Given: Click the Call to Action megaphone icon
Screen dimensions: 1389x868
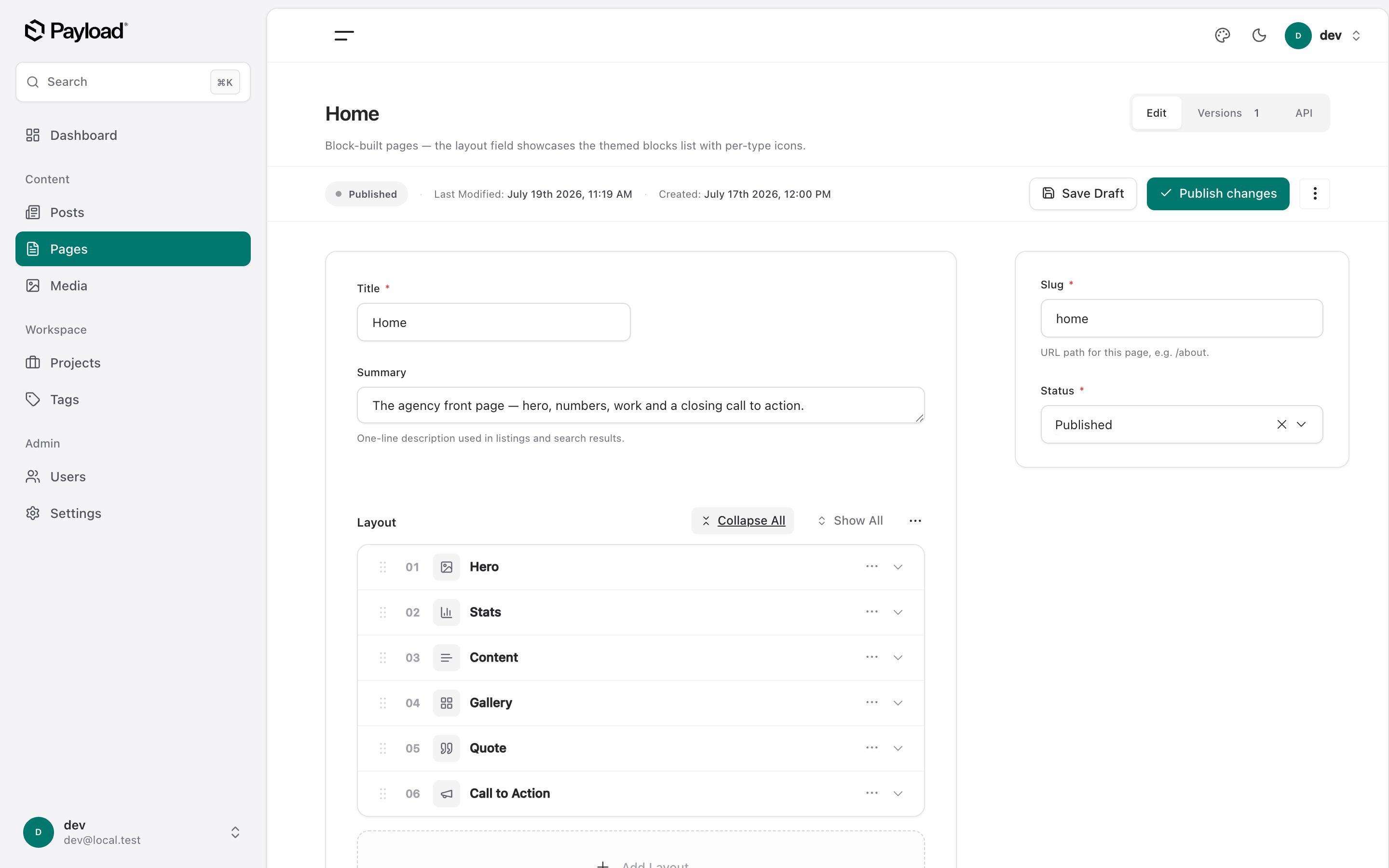Looking at the screenshot, I should 447,794.
